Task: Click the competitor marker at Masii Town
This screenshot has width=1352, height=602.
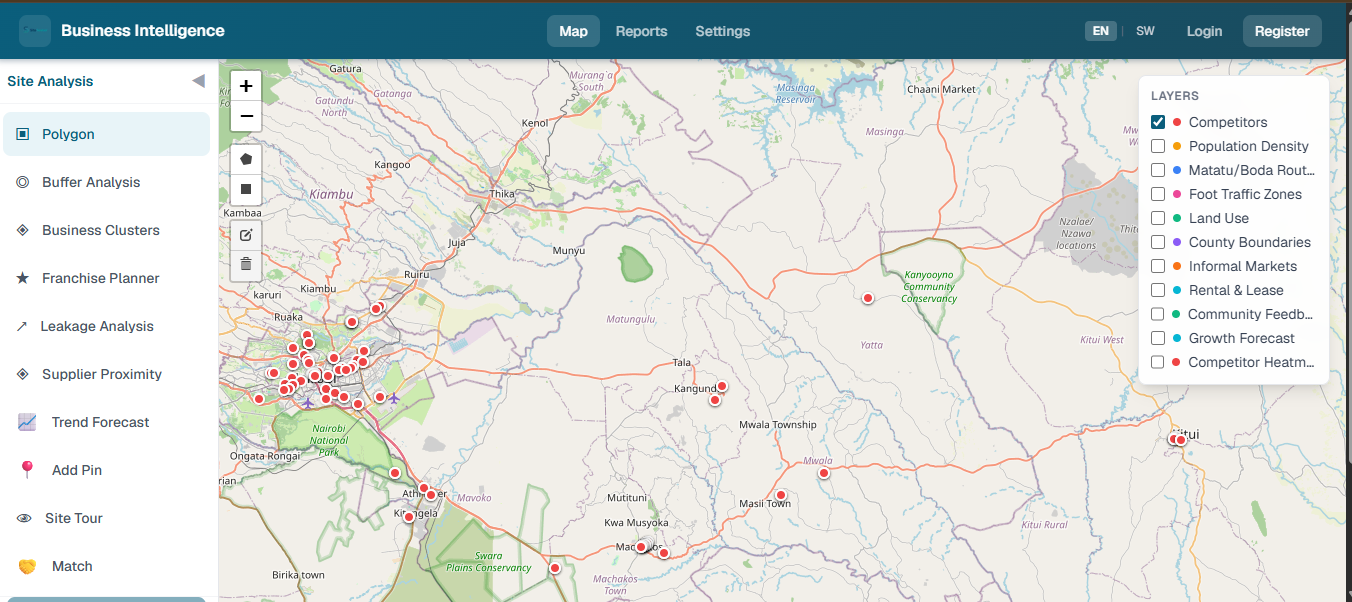Action: [781, 495]
